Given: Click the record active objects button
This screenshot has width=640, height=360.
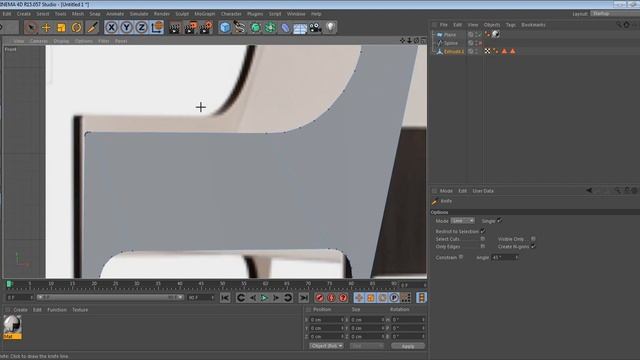Looking at the screenshot, I should (319, 298).
